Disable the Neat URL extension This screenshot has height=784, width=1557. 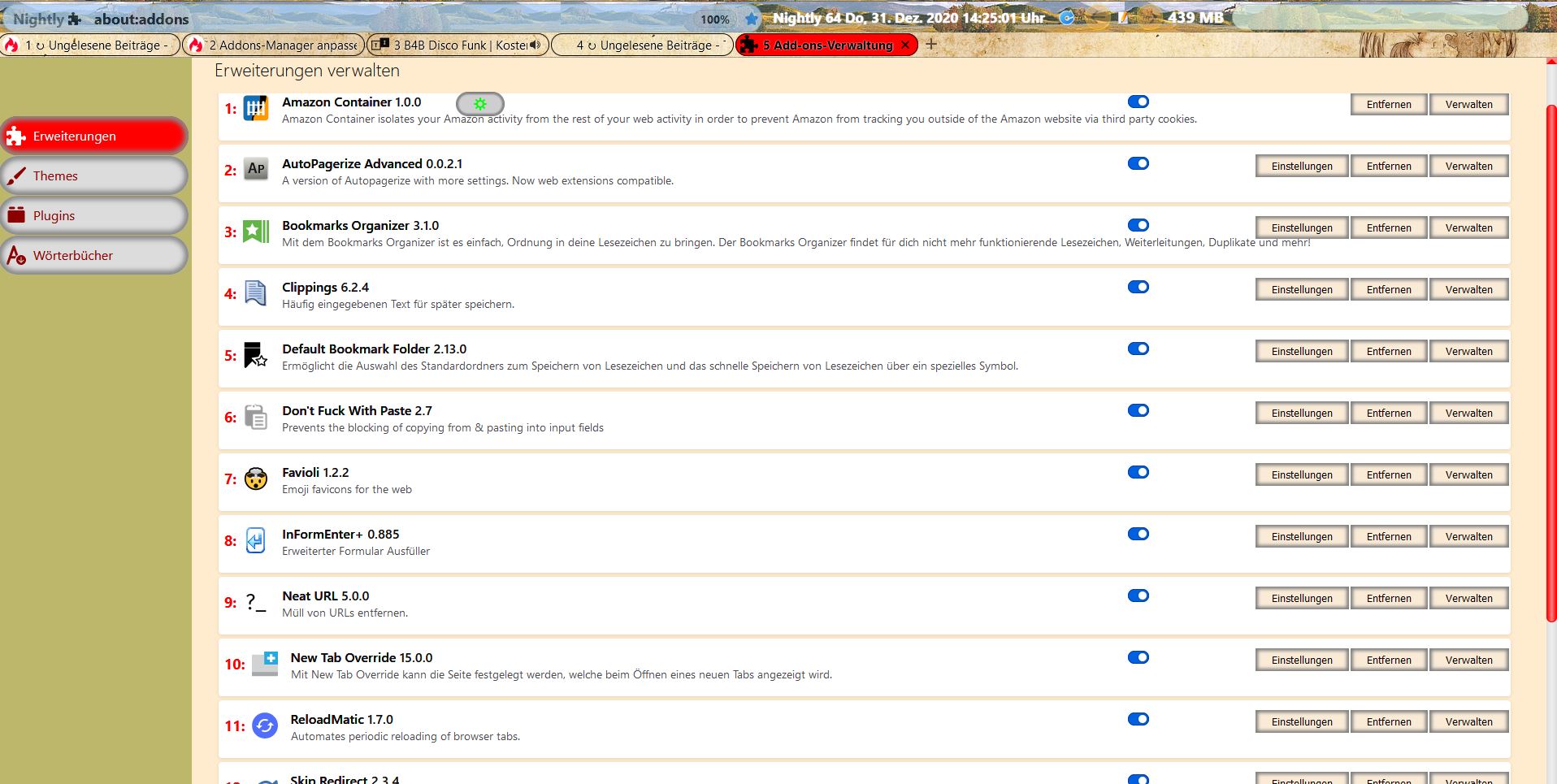[1138, 596]
